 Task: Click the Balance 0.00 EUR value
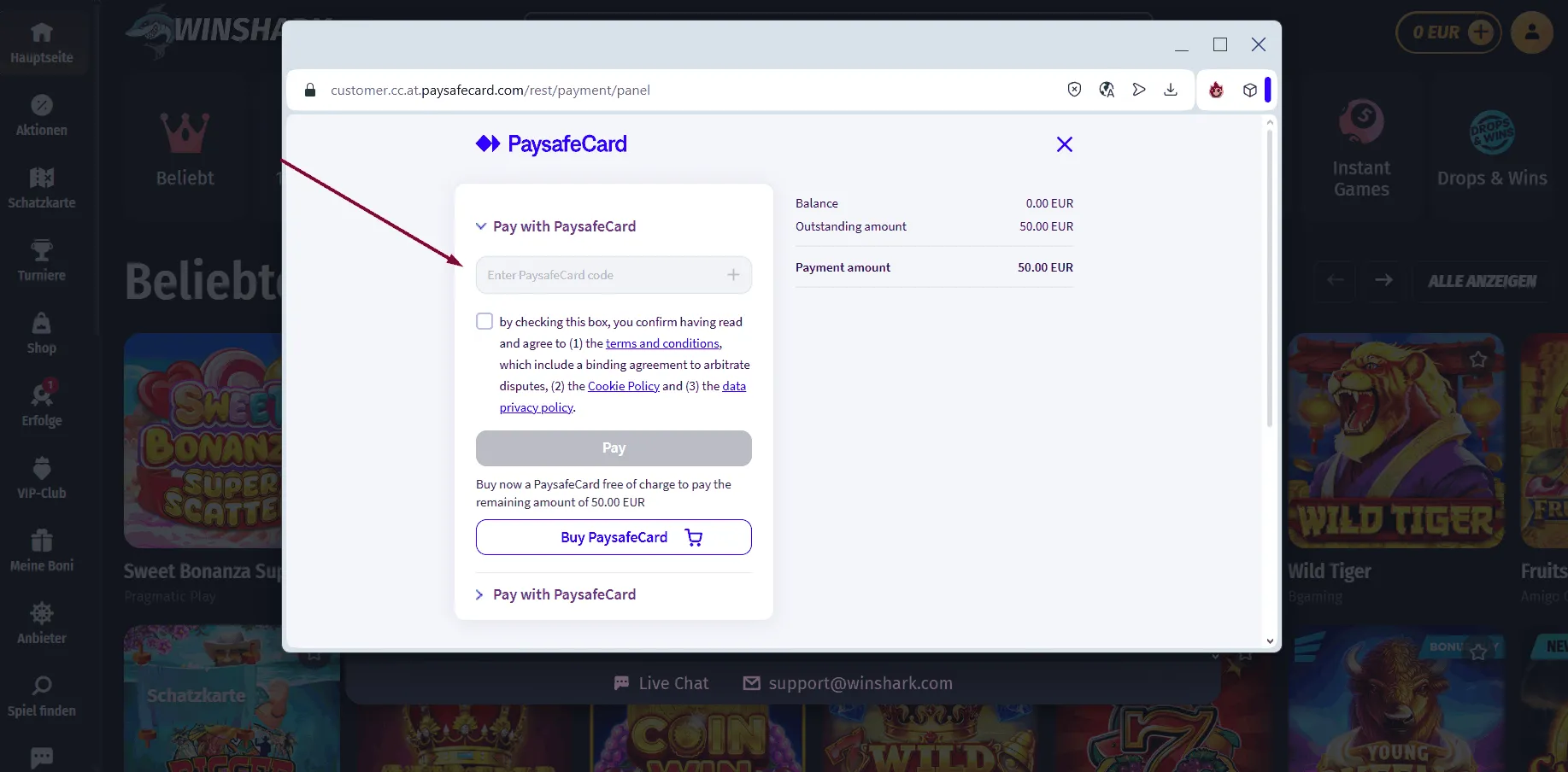1049,203
